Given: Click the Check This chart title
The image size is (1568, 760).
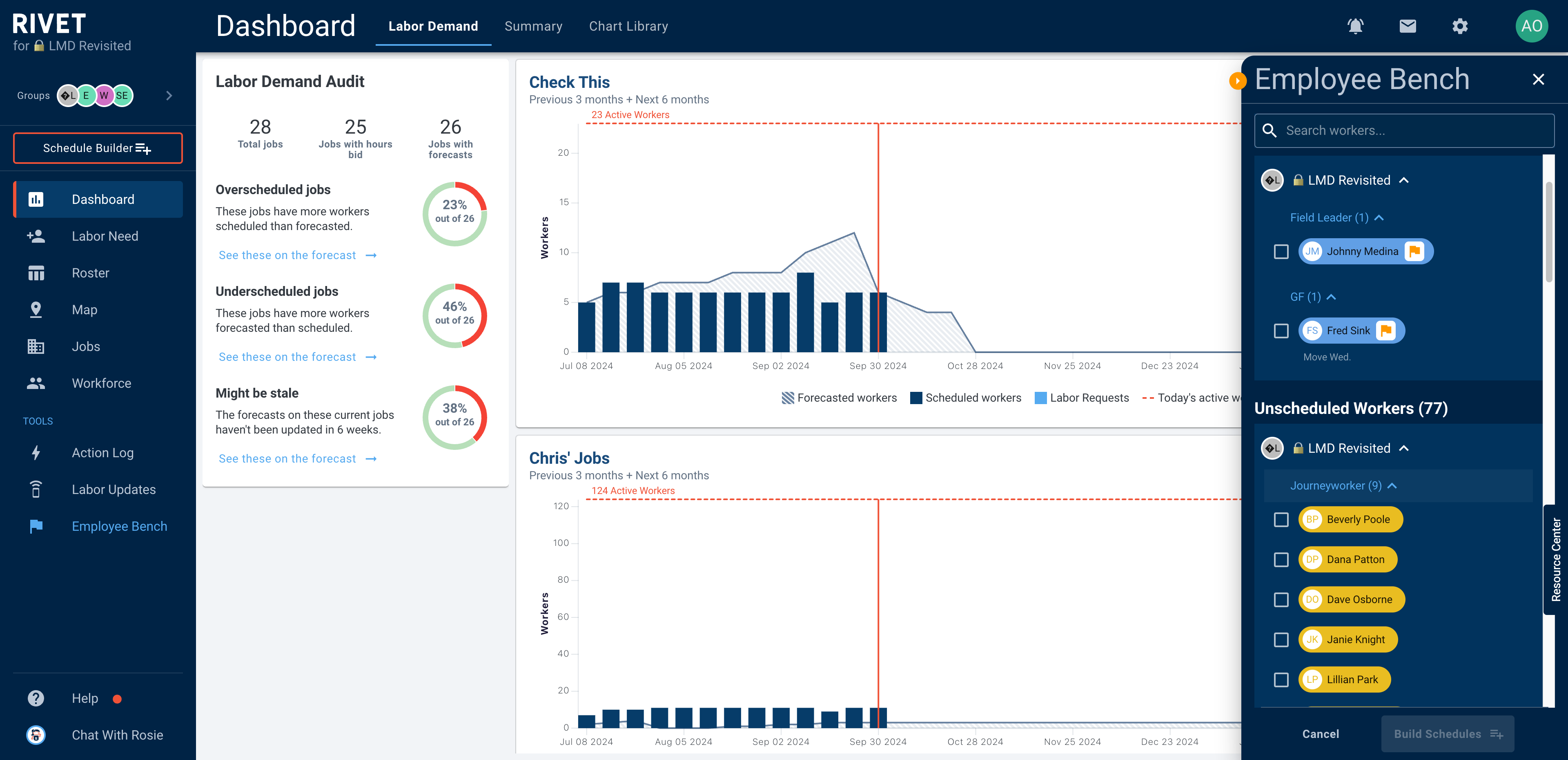Looking at the screenshot, I should click(x=569, y=82).
